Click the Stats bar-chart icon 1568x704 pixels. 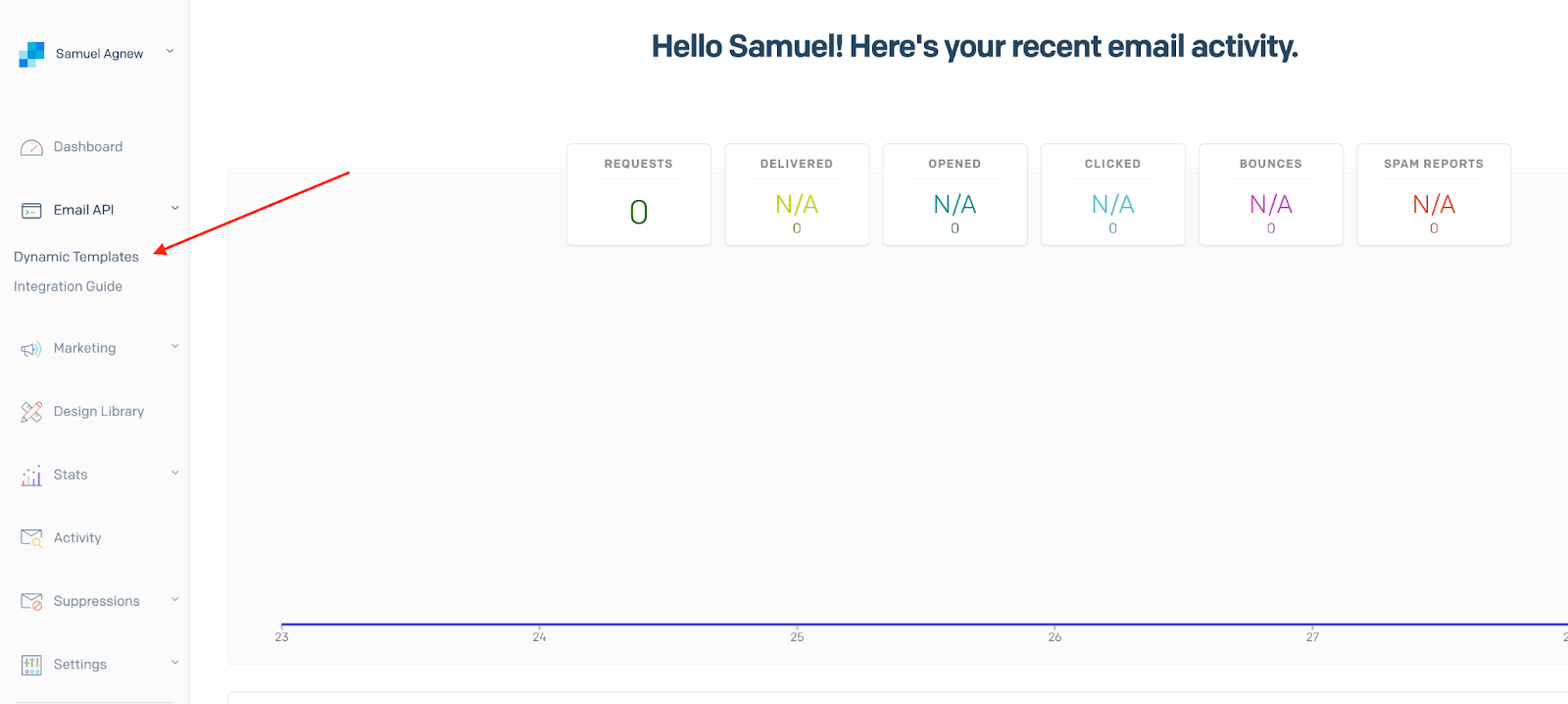click(30, 475)
